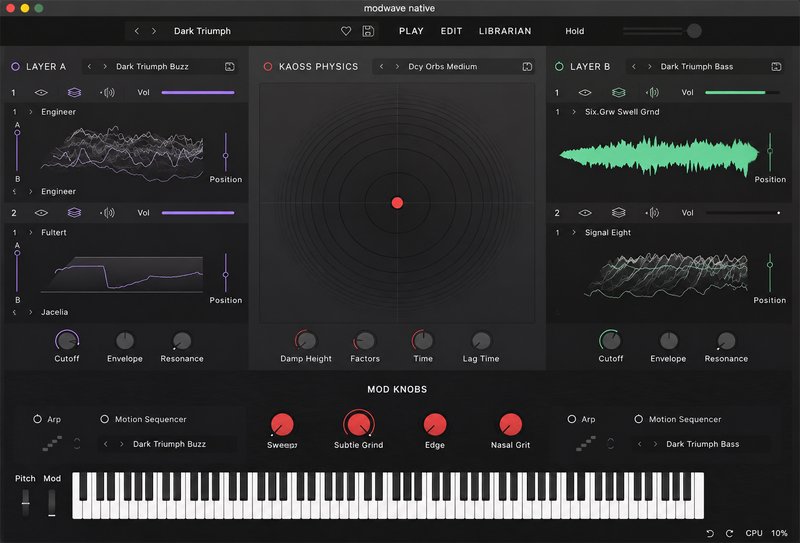Click Dark Triumph Bass motion sequencer name
Image resolution: width=800 pixels, height=543 pixels.
703,444
